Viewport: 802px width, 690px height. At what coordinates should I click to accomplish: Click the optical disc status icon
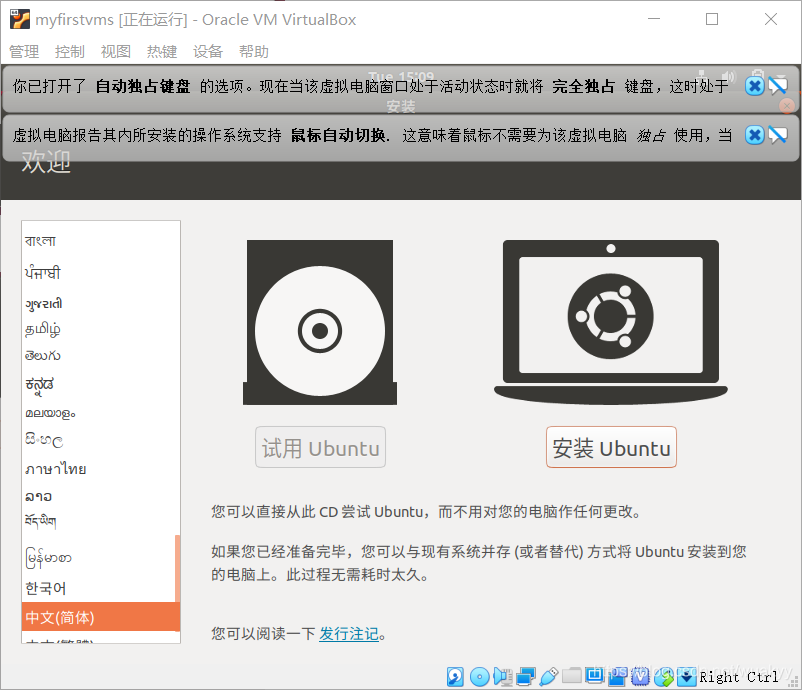[x=480, y=677]
